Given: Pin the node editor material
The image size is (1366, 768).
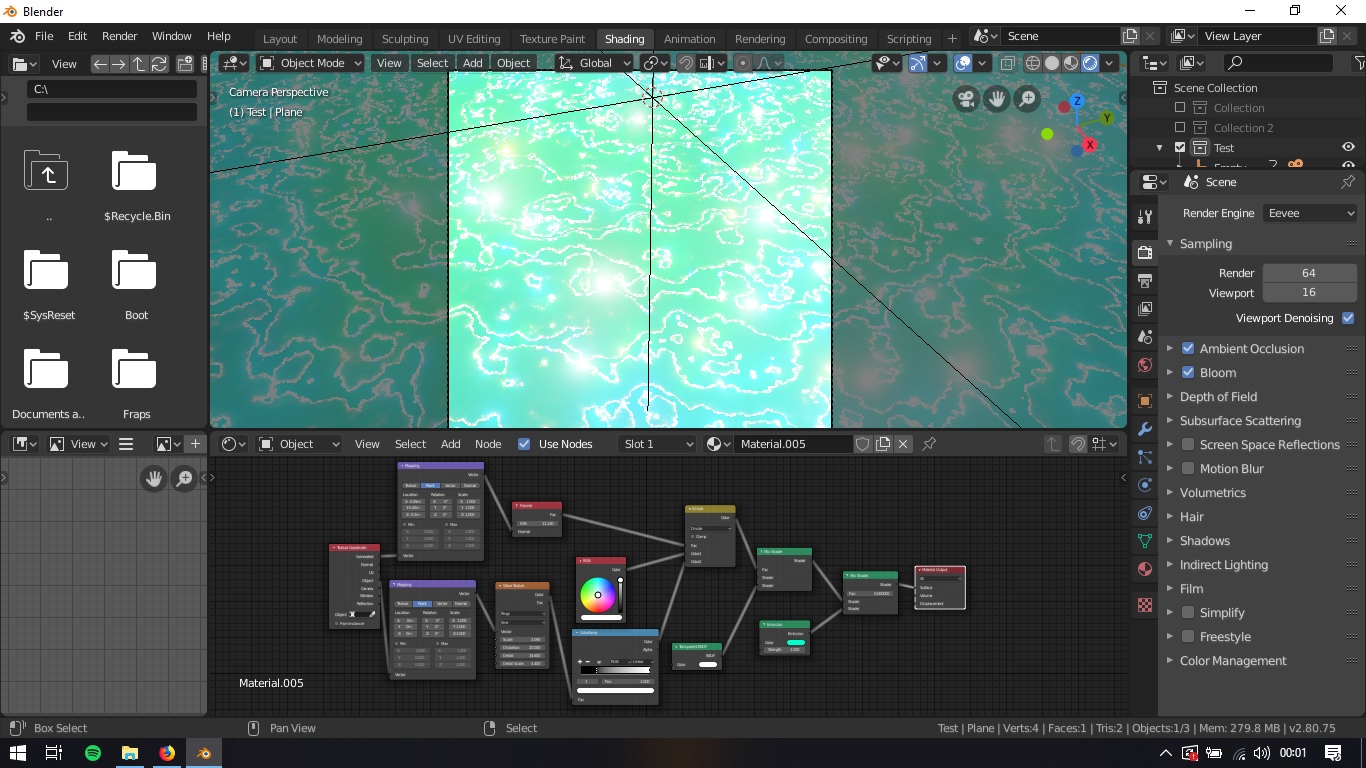Looking at the screenshot, I should click(x=929, y=444).
